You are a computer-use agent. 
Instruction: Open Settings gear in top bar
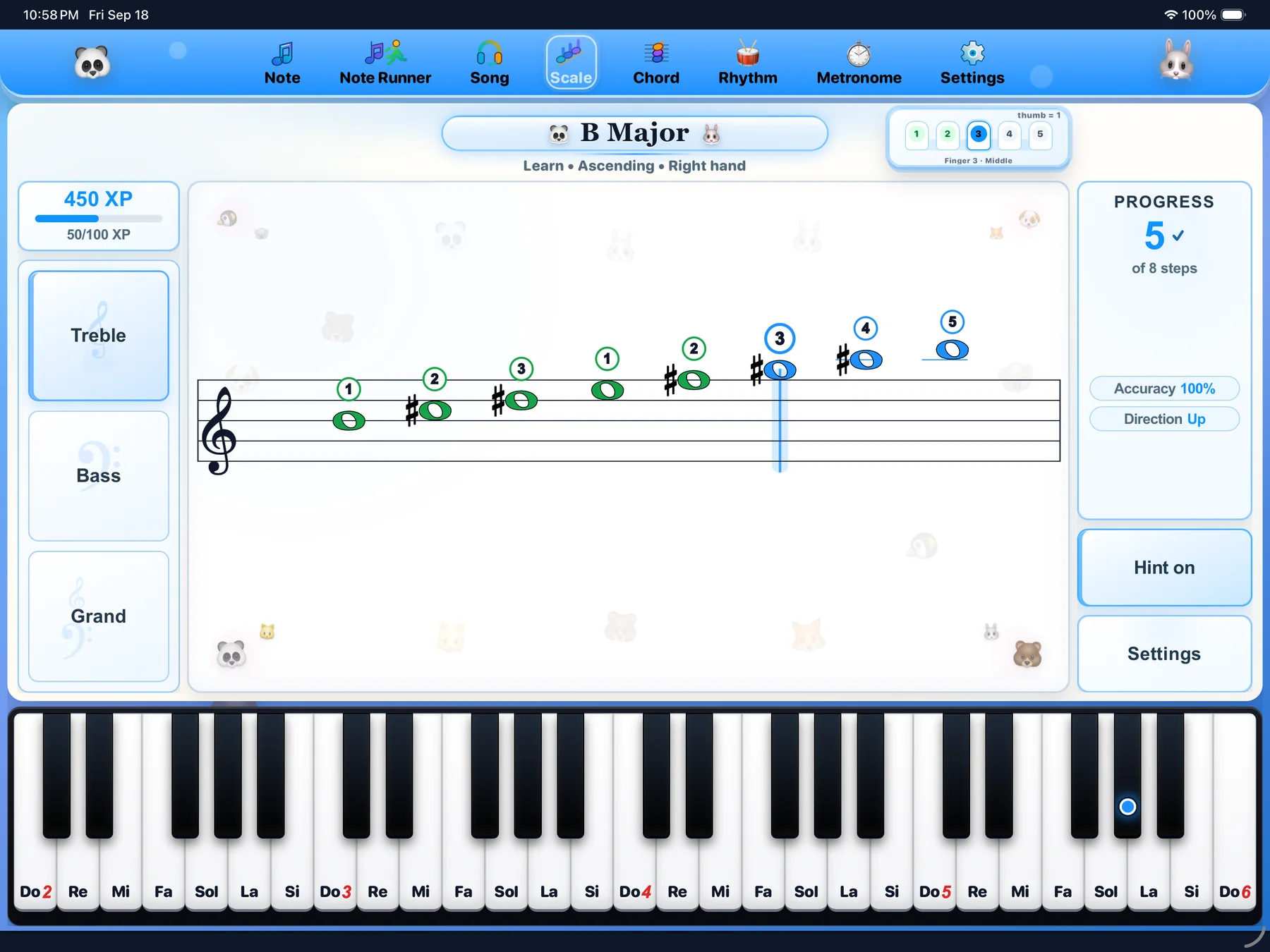pos(972,63)
